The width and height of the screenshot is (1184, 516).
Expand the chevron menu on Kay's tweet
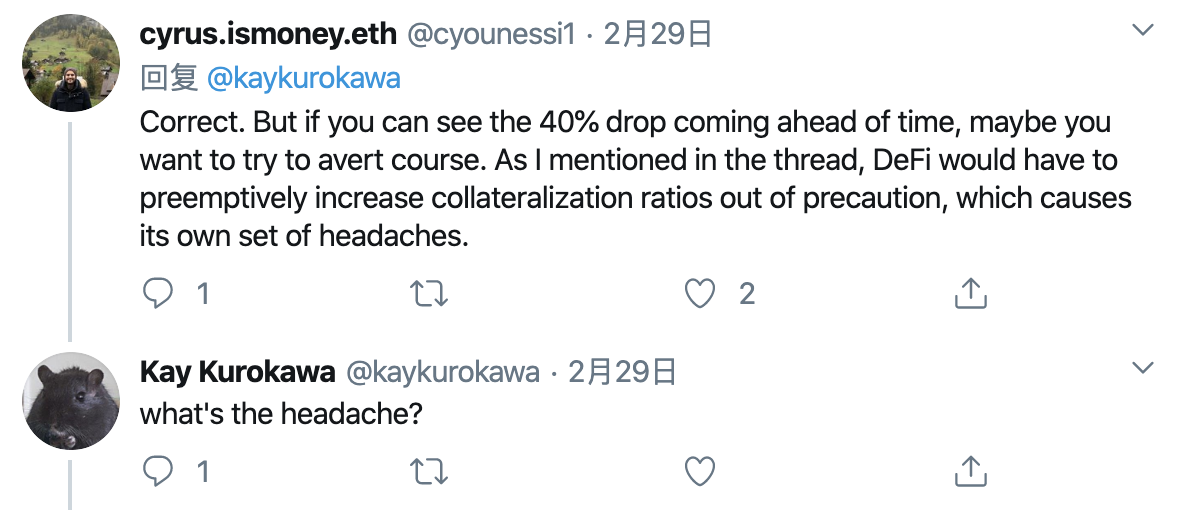[x=1144, y=368]
